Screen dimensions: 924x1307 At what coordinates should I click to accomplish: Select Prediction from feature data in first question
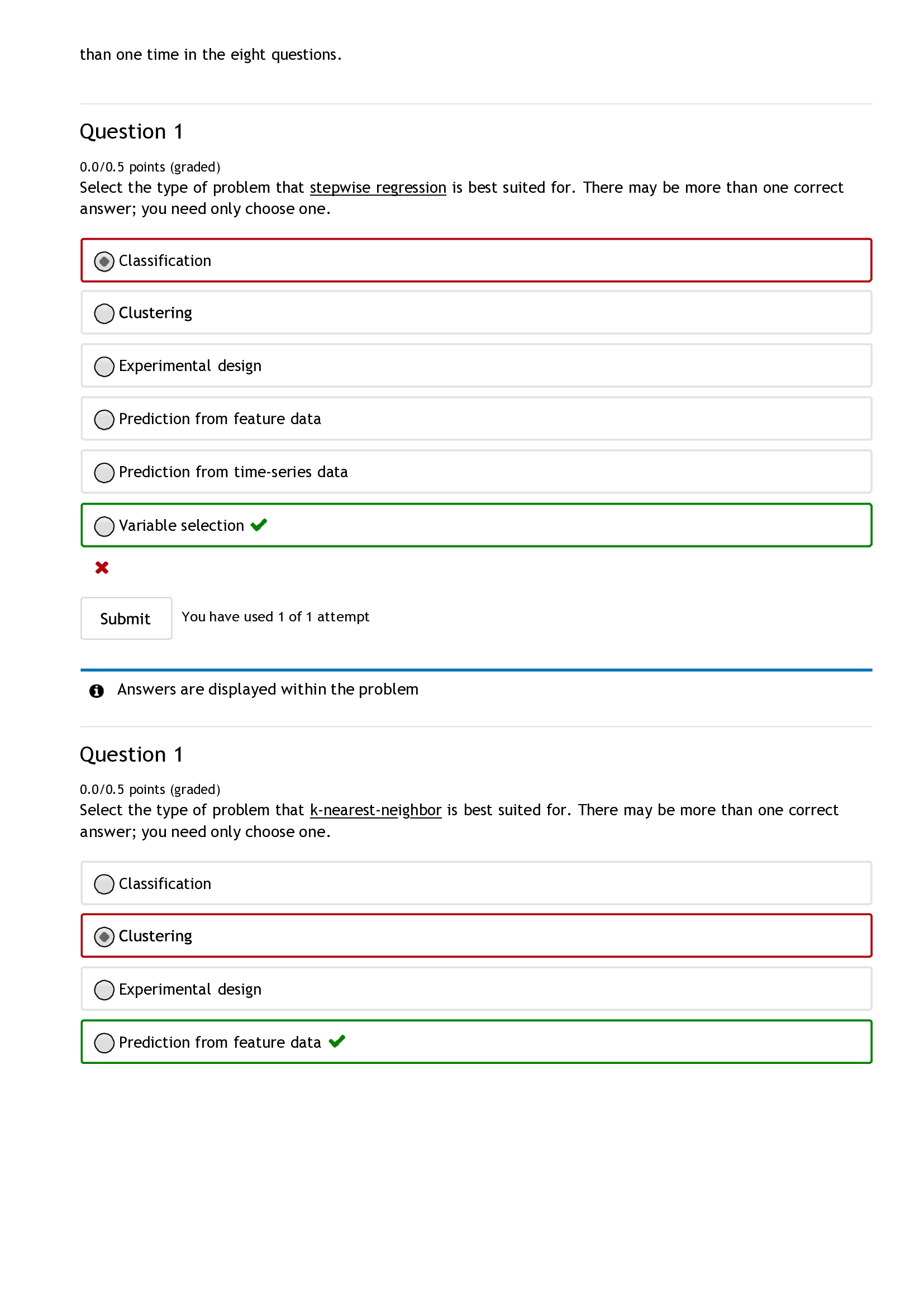point(104,420)
